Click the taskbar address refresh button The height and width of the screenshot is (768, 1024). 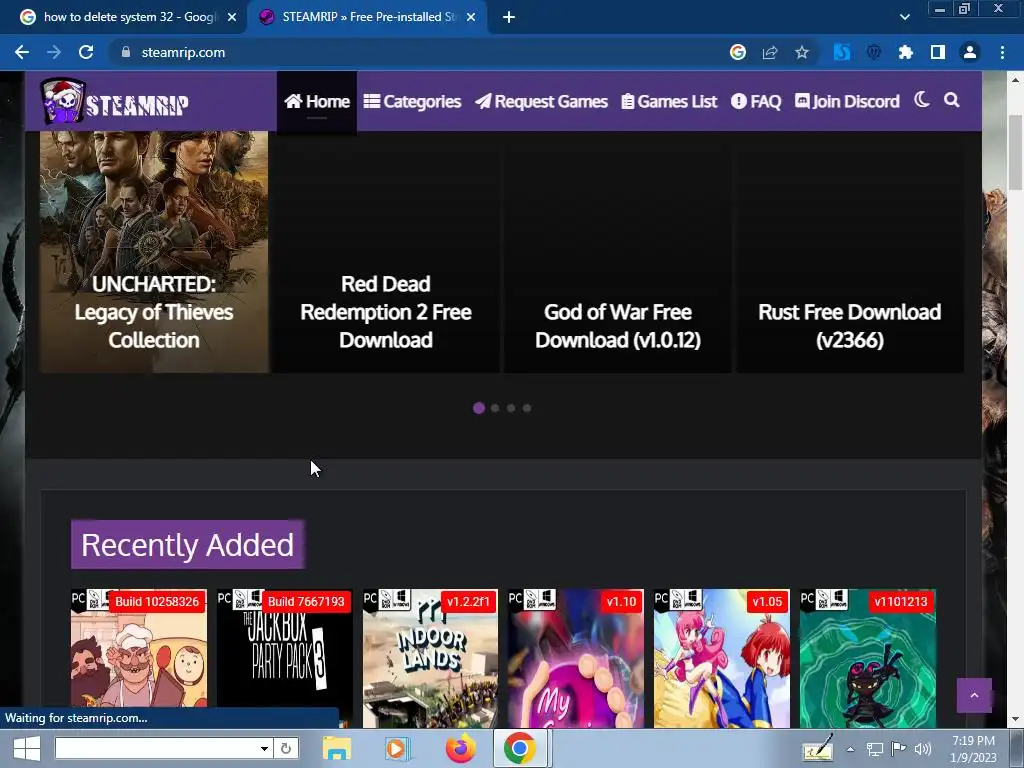[x=286, y=748]
